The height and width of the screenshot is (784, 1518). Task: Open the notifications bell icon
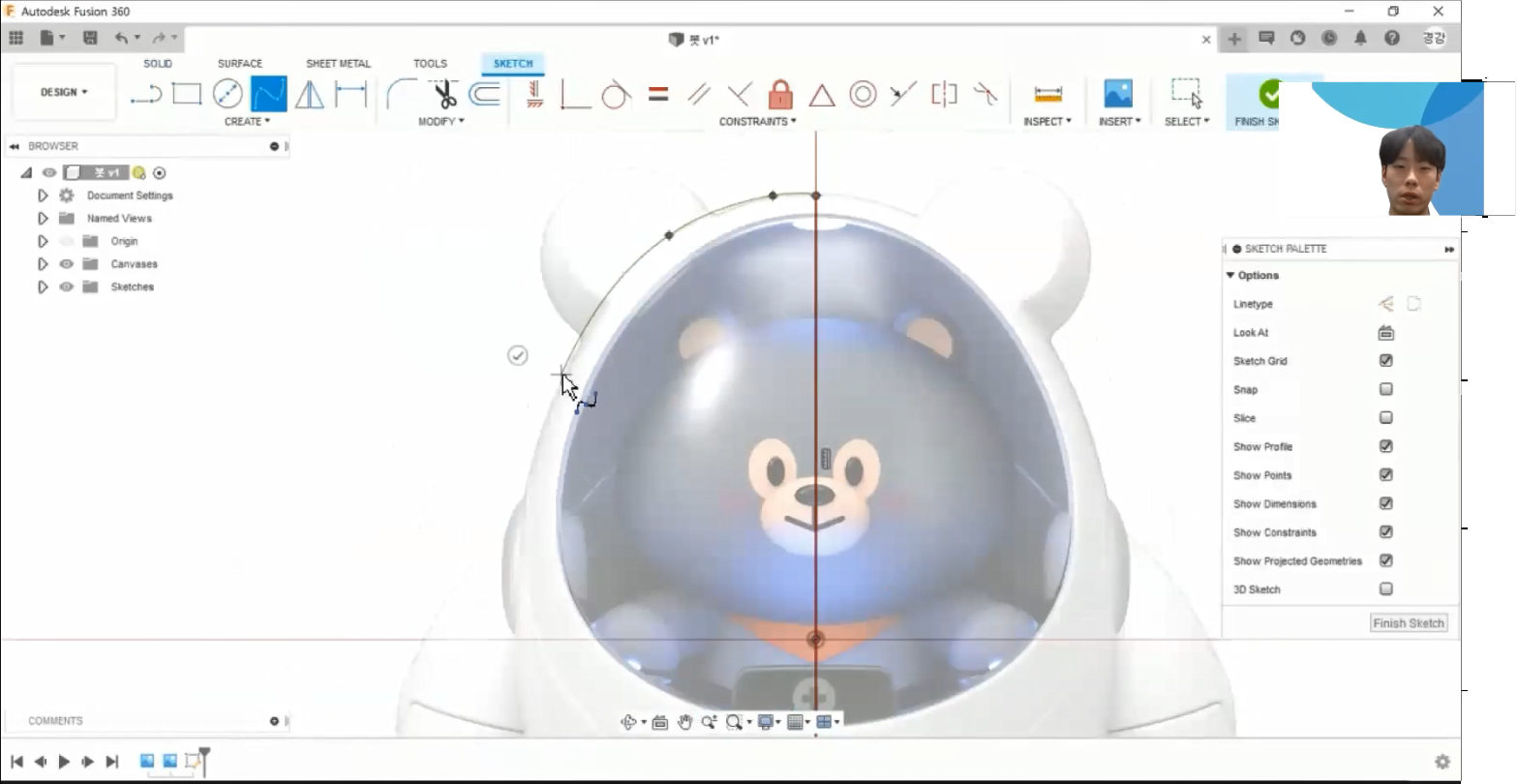(x=1360, y=38)
